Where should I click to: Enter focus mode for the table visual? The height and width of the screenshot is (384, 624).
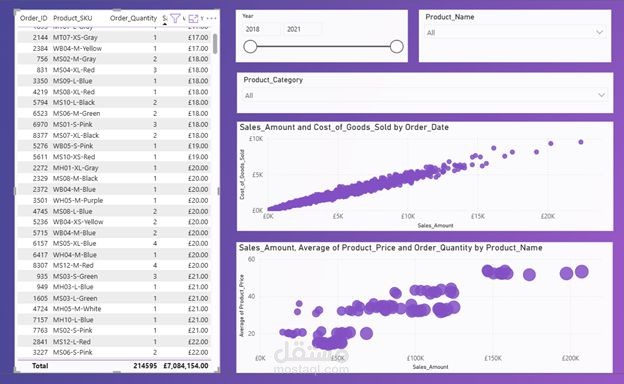(193, 18)
